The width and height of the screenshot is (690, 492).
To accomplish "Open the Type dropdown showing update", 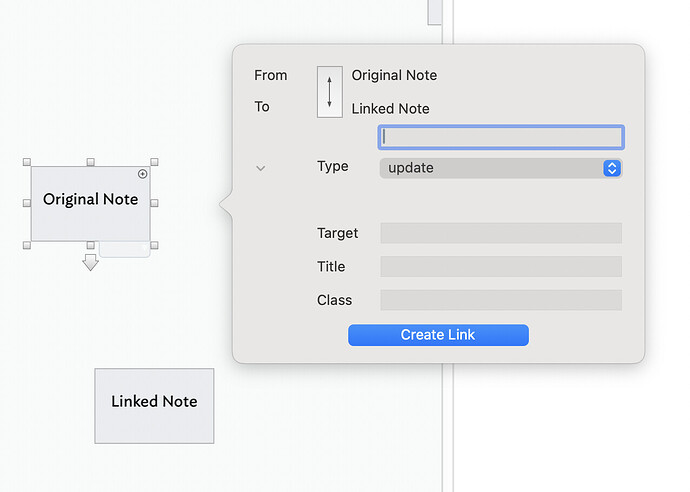I will point(490,168).
